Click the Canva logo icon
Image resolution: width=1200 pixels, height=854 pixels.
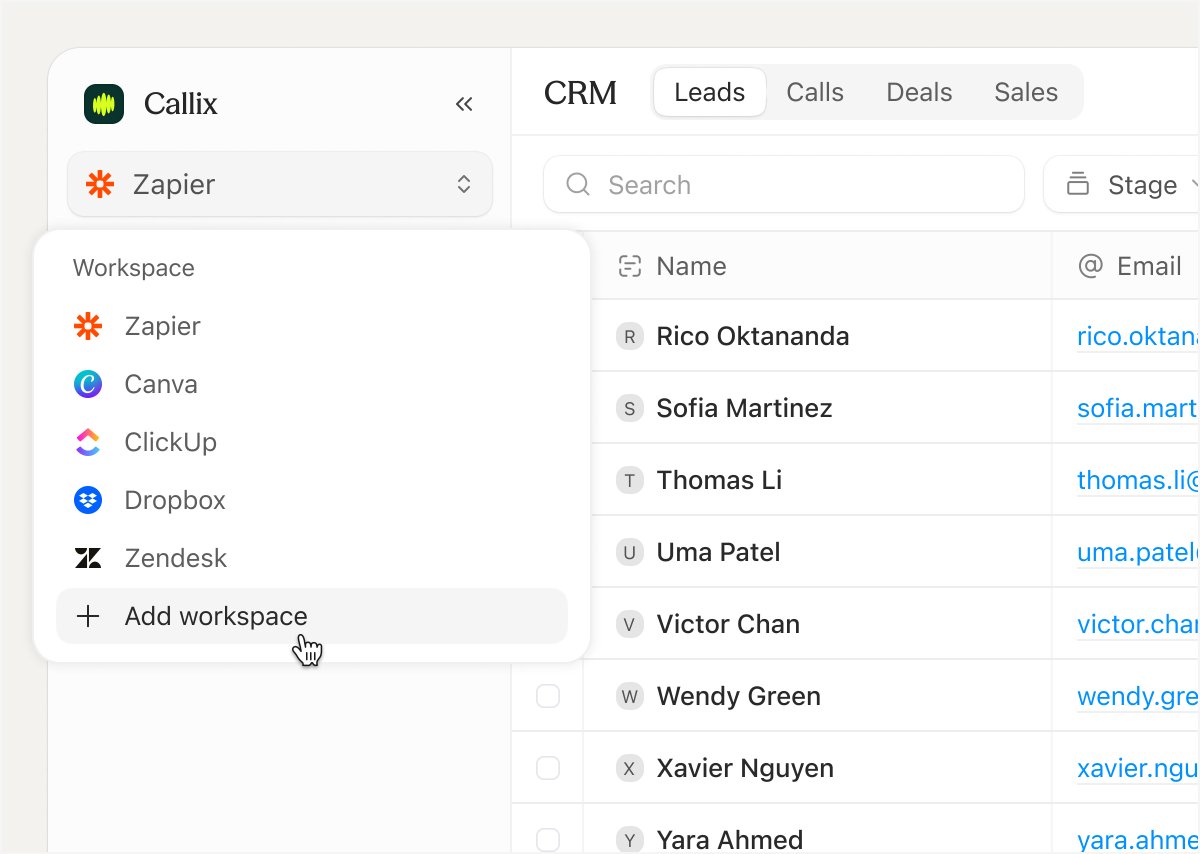(x=88, y=384)
